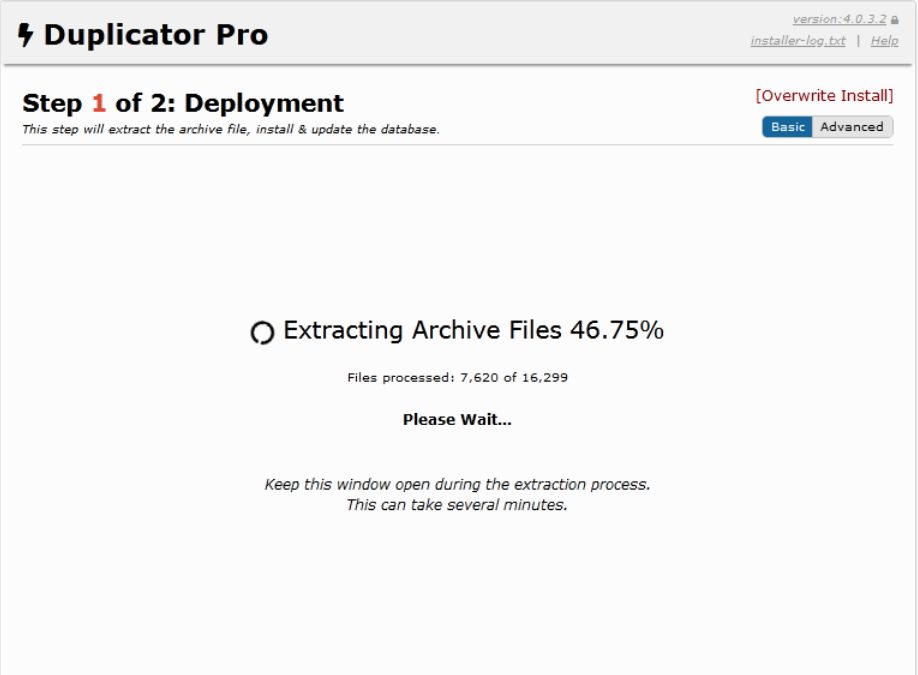Click the Please Wait... message

point(457,420)
